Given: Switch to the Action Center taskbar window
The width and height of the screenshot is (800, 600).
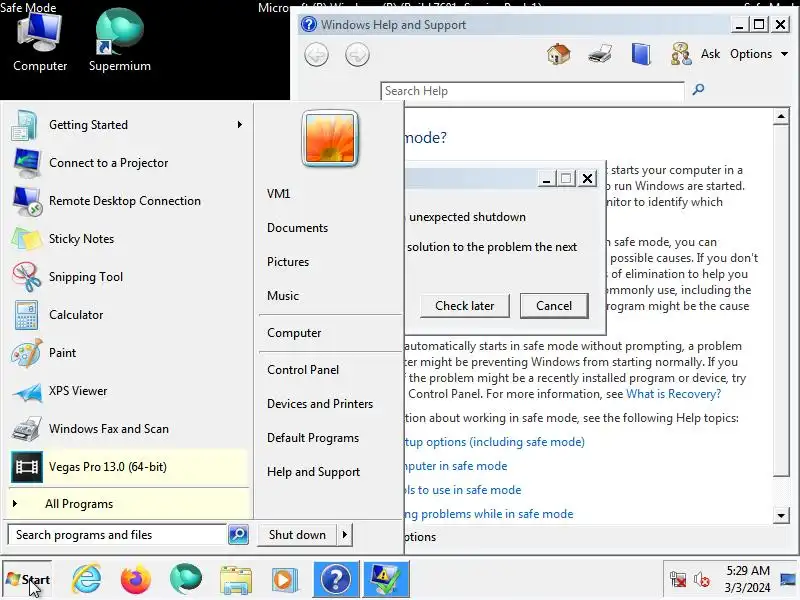Looking at the screenshot, I should point(386,580).
